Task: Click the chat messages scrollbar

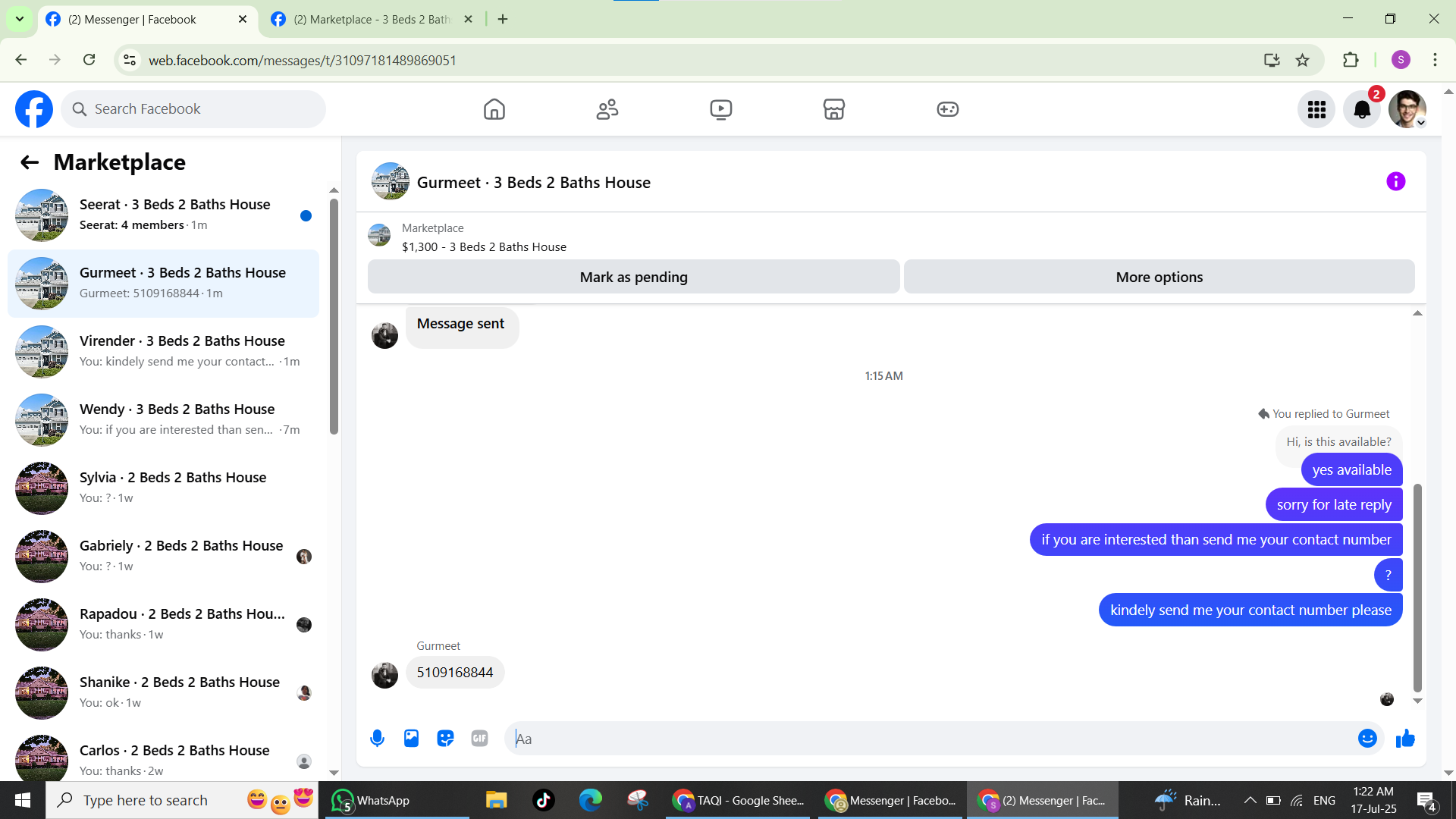Action: 1417,588
